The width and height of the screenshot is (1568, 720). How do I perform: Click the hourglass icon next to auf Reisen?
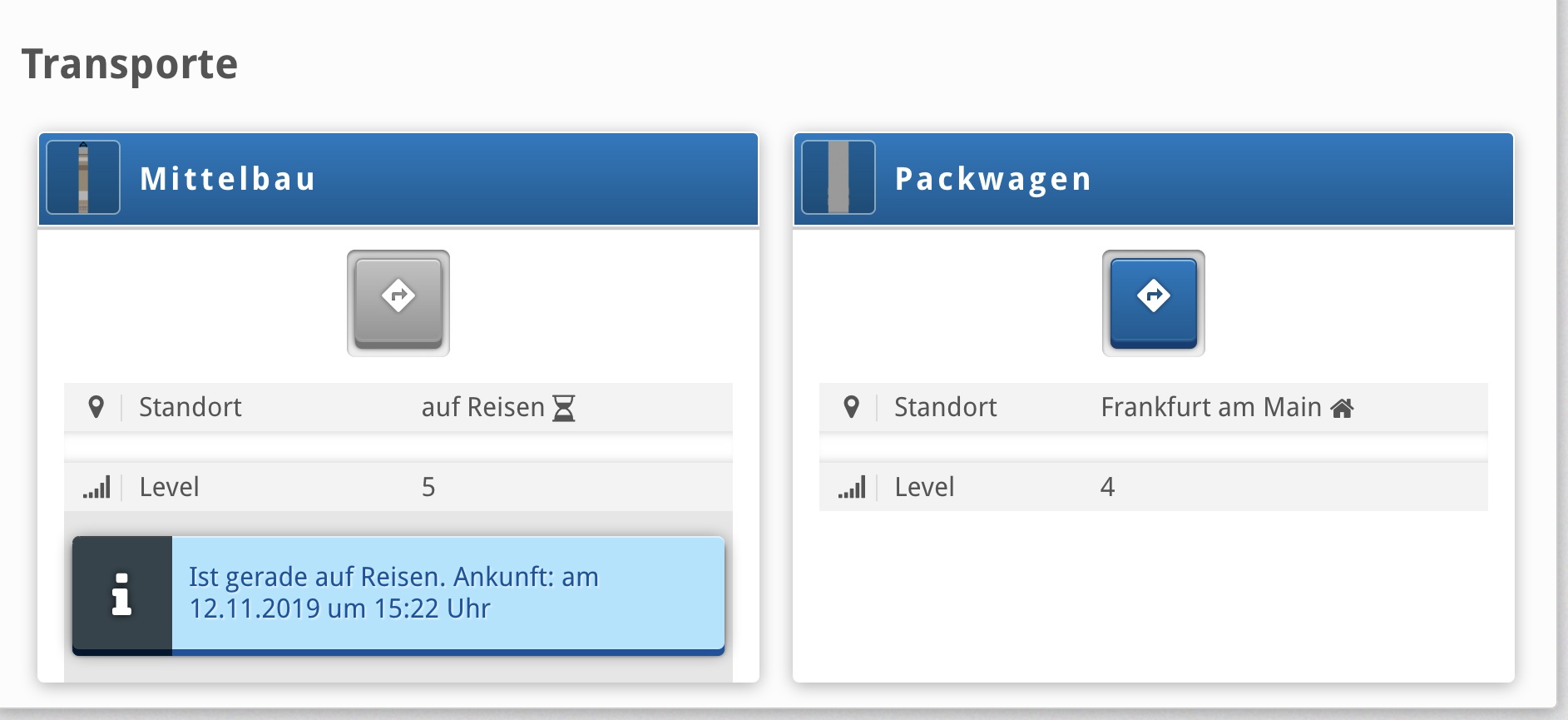pos(564,408)
